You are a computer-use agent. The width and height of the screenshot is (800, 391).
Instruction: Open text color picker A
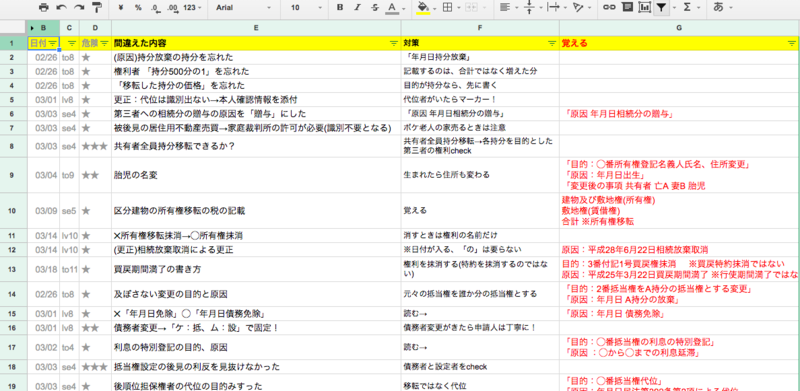pyautogui.click(x=392, y=8)
